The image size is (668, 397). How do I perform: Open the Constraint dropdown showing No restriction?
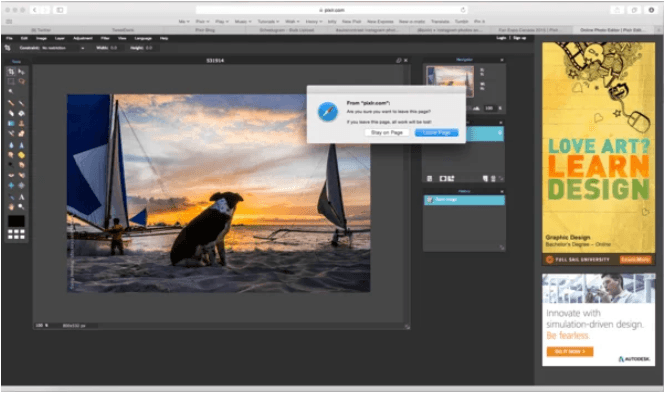[x=63, y=48]
